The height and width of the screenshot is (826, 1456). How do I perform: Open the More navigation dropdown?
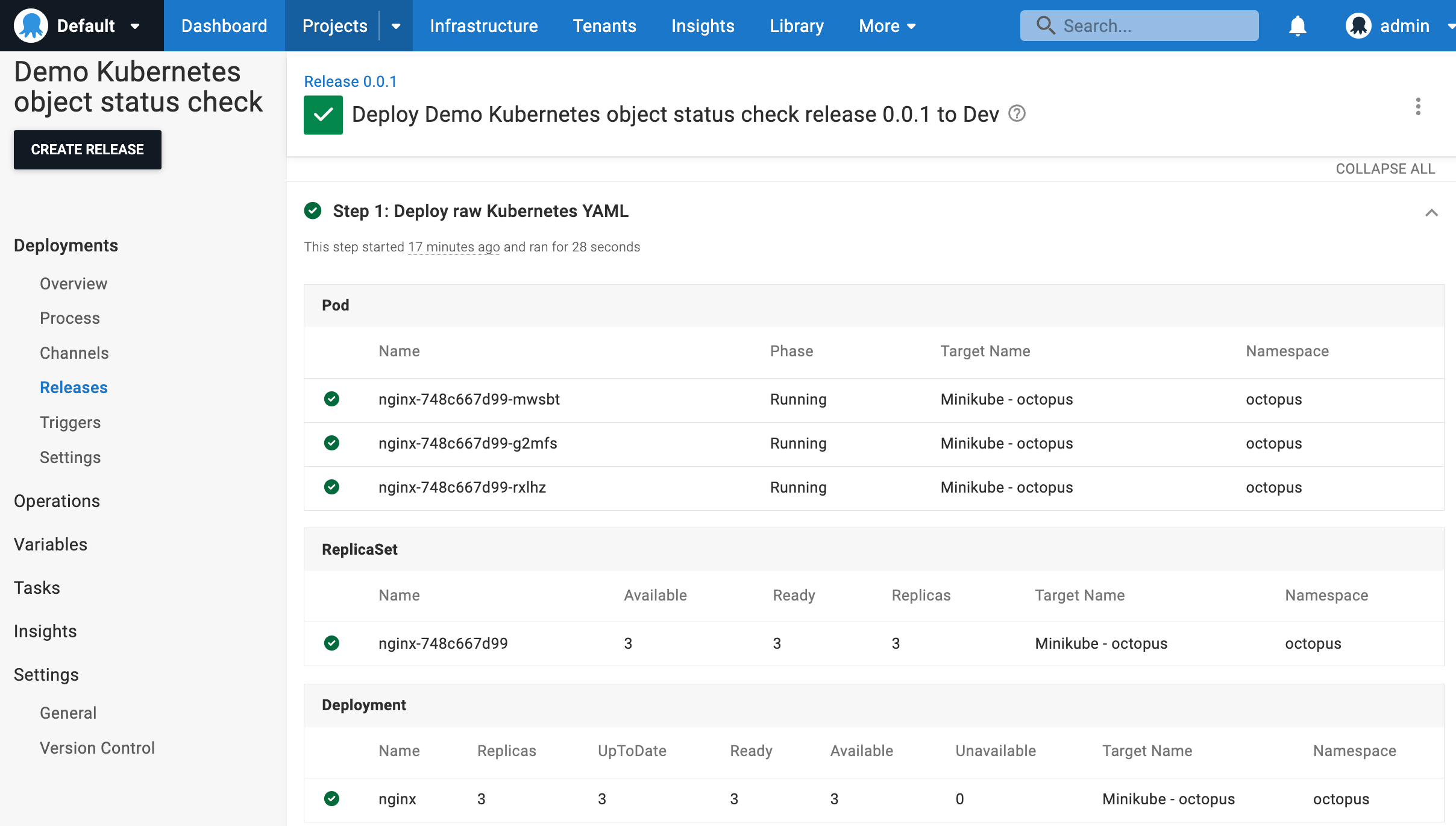tap(886, 25)
